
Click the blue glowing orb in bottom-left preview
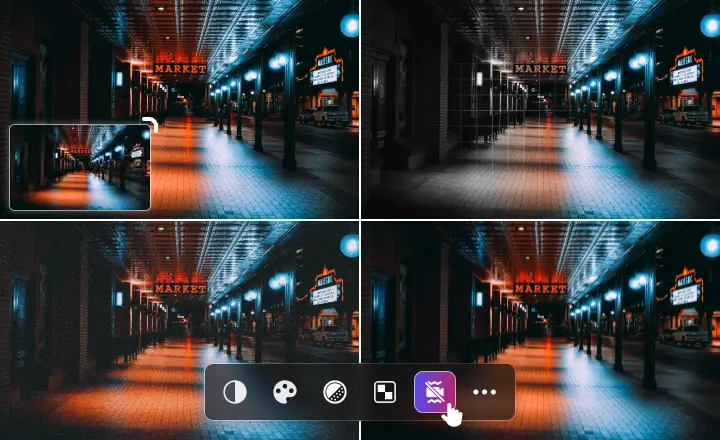pos(349,245)
